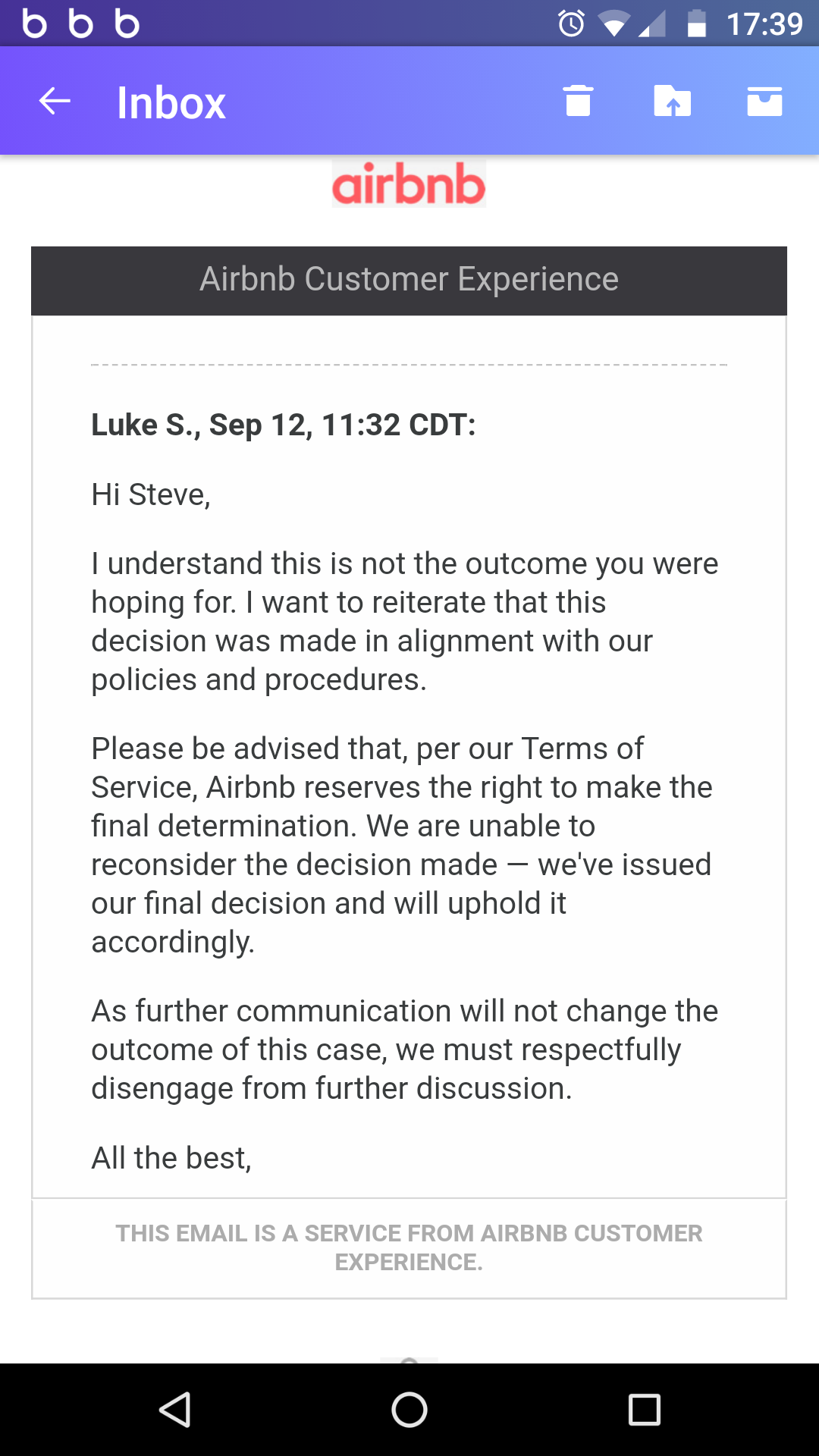Delete this email with the trash icon
Image resolution: width=819 pixels, height=1456 pixels.
click(x=578, y=101)
